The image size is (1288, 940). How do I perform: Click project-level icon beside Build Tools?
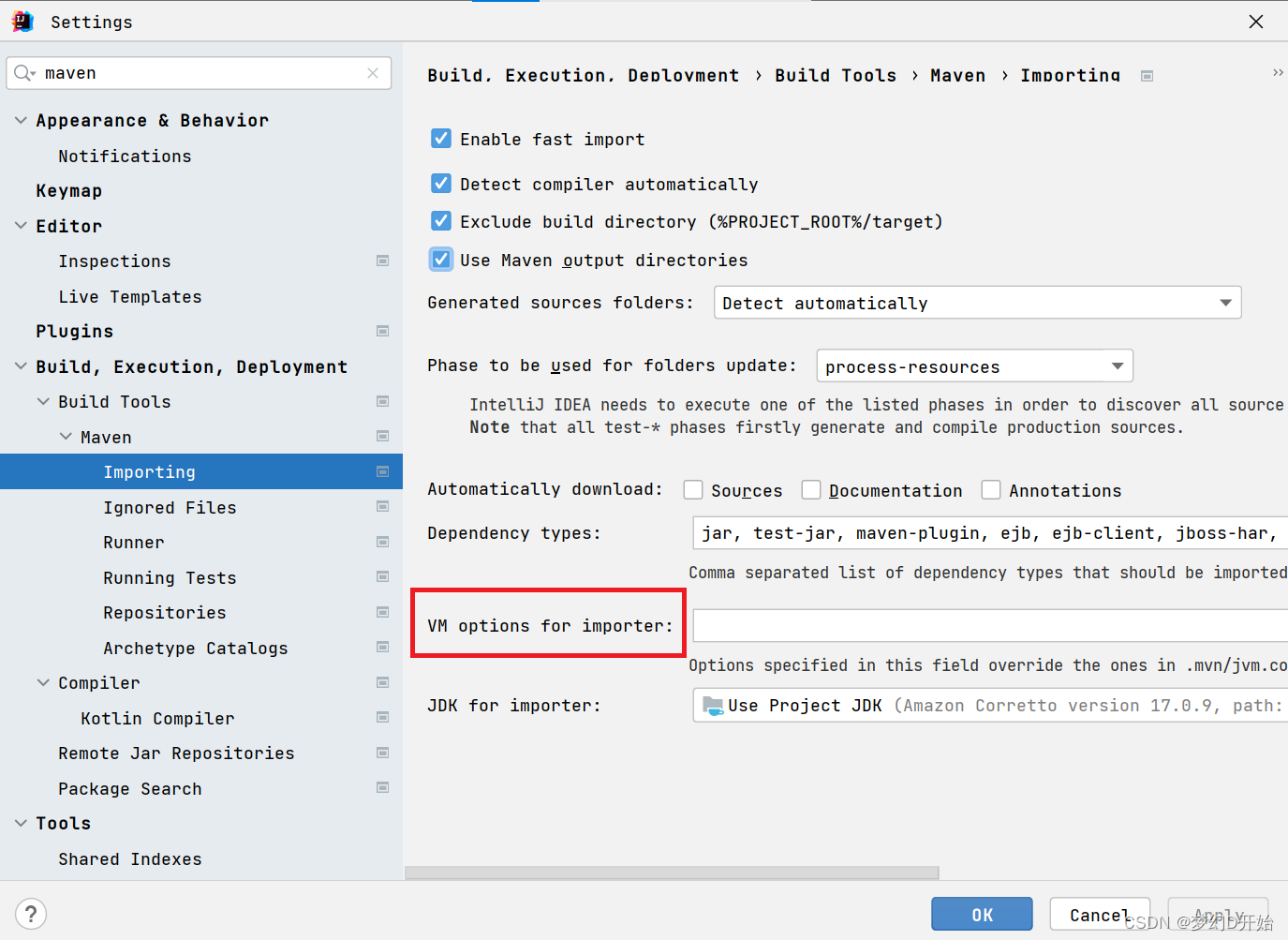(x=382, y=401)
